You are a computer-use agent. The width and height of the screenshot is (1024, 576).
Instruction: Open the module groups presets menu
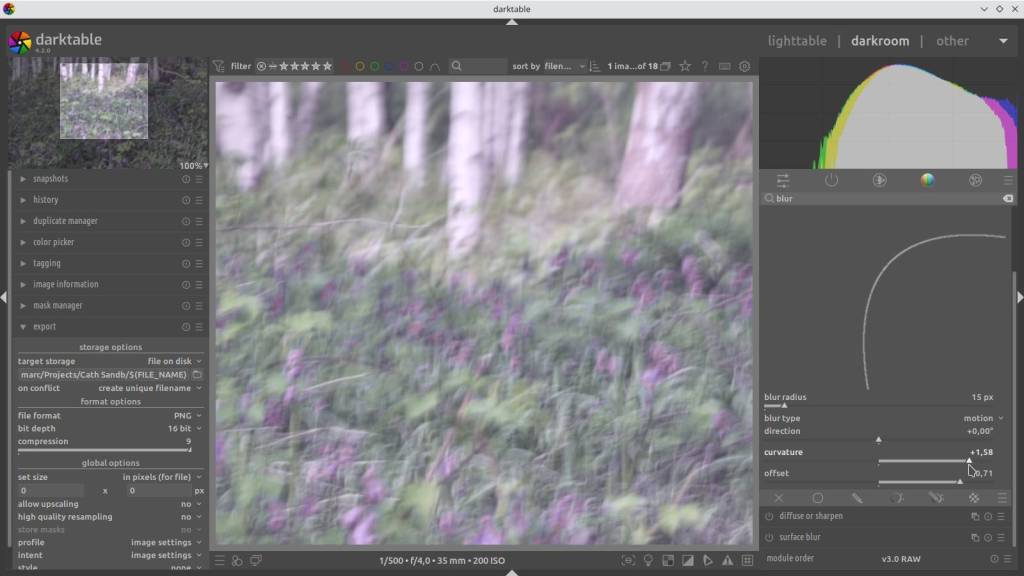tap(1008, 180)
